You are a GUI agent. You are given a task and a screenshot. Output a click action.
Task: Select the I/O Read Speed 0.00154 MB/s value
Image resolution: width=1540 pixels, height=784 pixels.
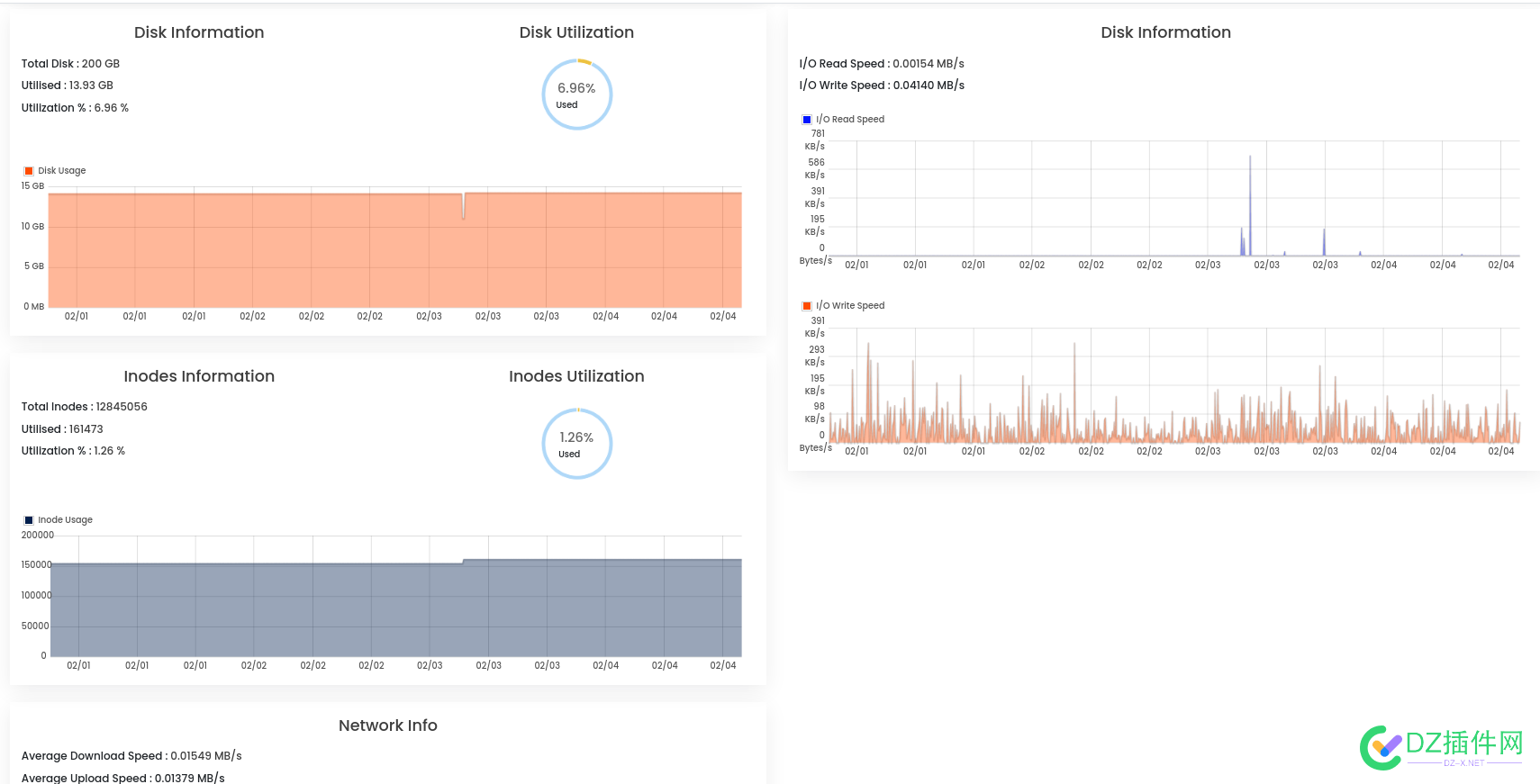(x=929, y=64)
